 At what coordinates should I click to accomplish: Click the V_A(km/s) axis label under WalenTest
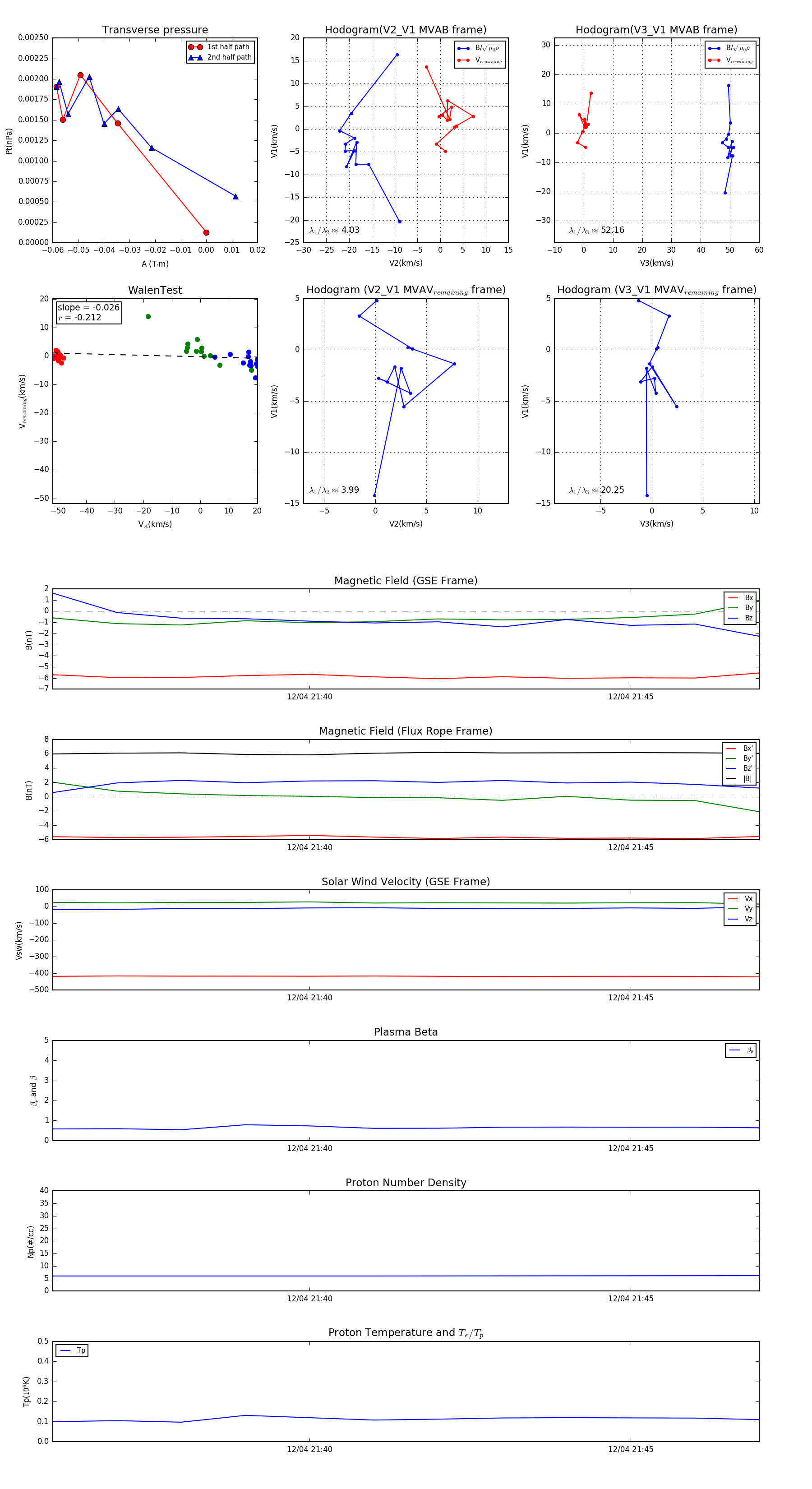155,524
